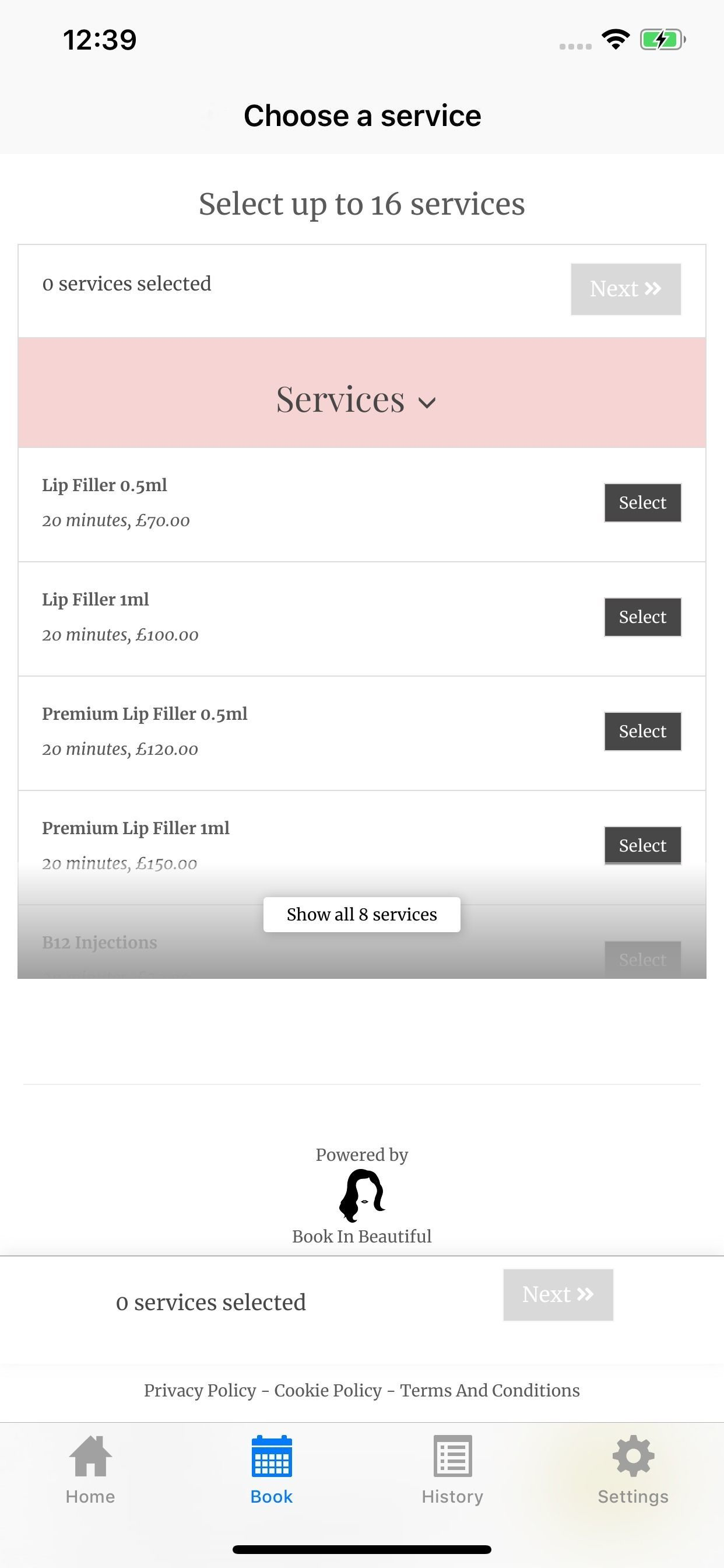Click the bottom Next button
The image size is (724, 1568).
(558, 1294)
